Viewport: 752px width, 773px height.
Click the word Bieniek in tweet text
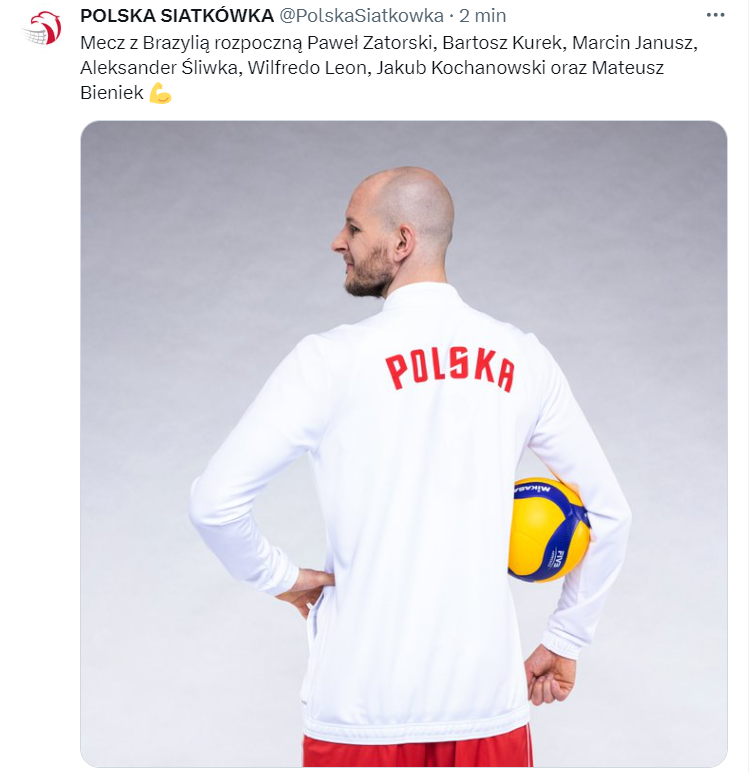tap(112, 93)
